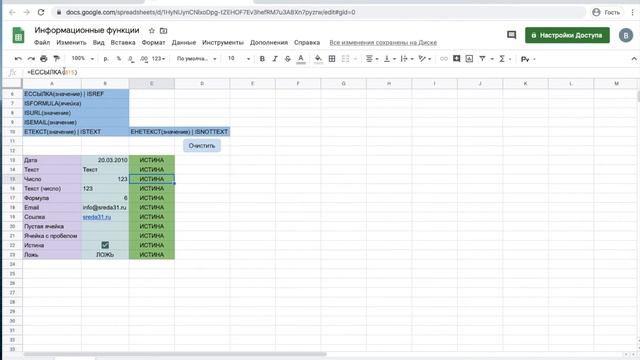Toggle the checkbox in Истина row
The height and width of the screenshot is (360, 640).
105,245
